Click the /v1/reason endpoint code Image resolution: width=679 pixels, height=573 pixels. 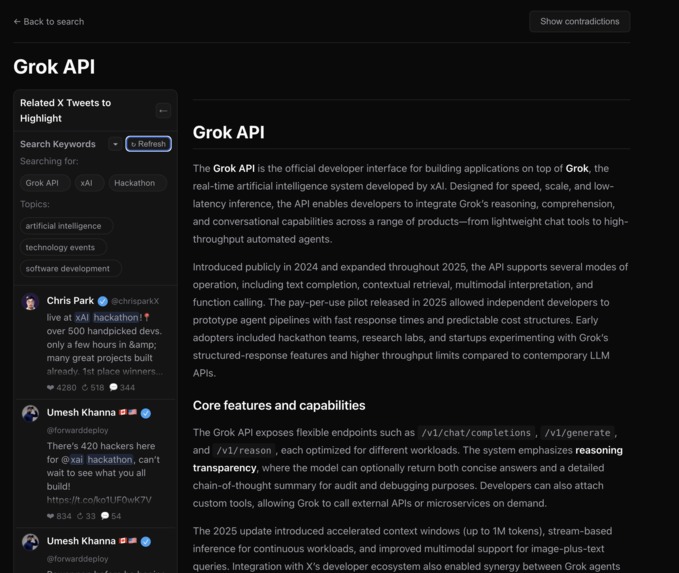point(244,450)
